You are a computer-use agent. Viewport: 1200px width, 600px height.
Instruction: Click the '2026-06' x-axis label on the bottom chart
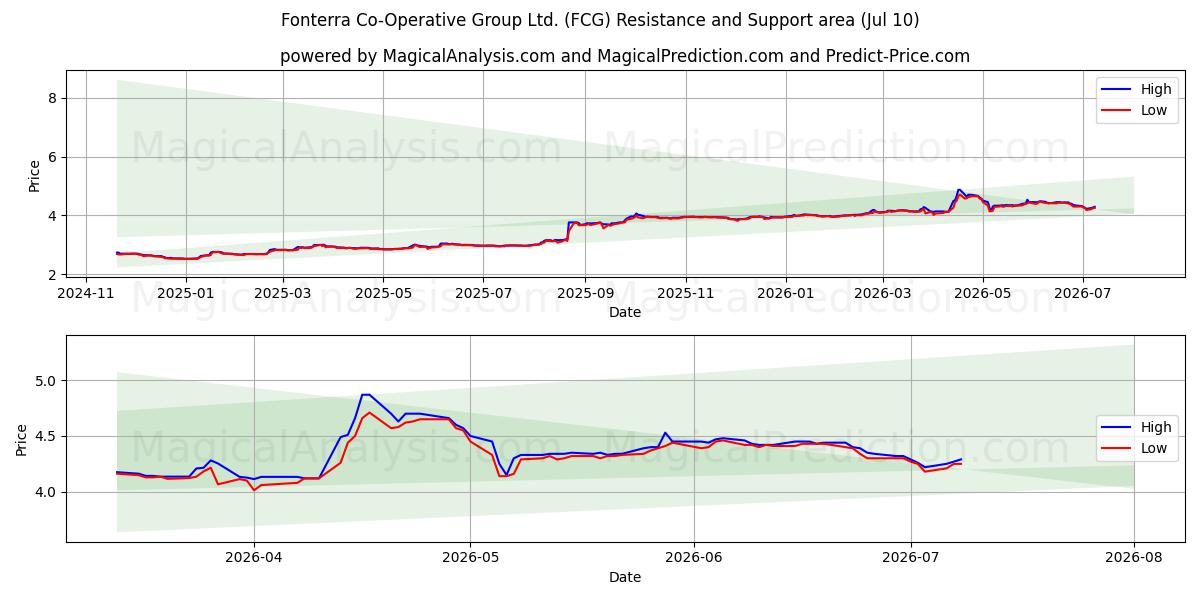click(x=694, y=558)
